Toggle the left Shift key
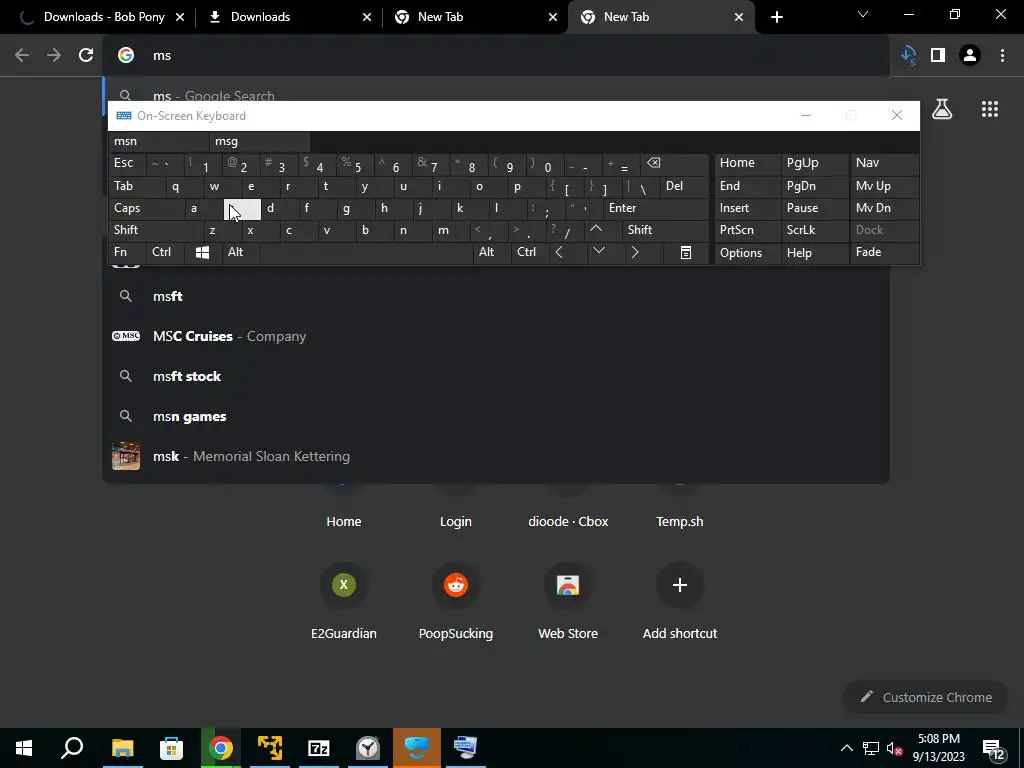This screenshot has width=1024, height=768. [155, 230]
